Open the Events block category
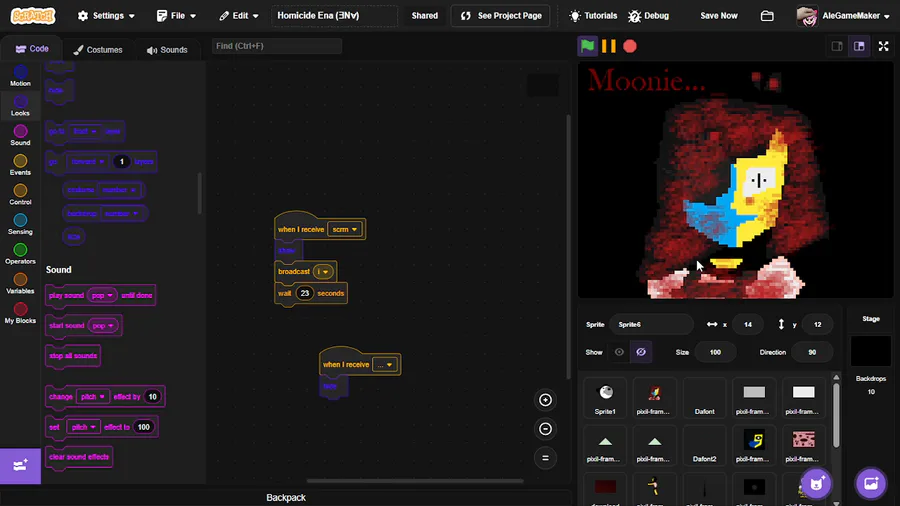 [20, 165]
